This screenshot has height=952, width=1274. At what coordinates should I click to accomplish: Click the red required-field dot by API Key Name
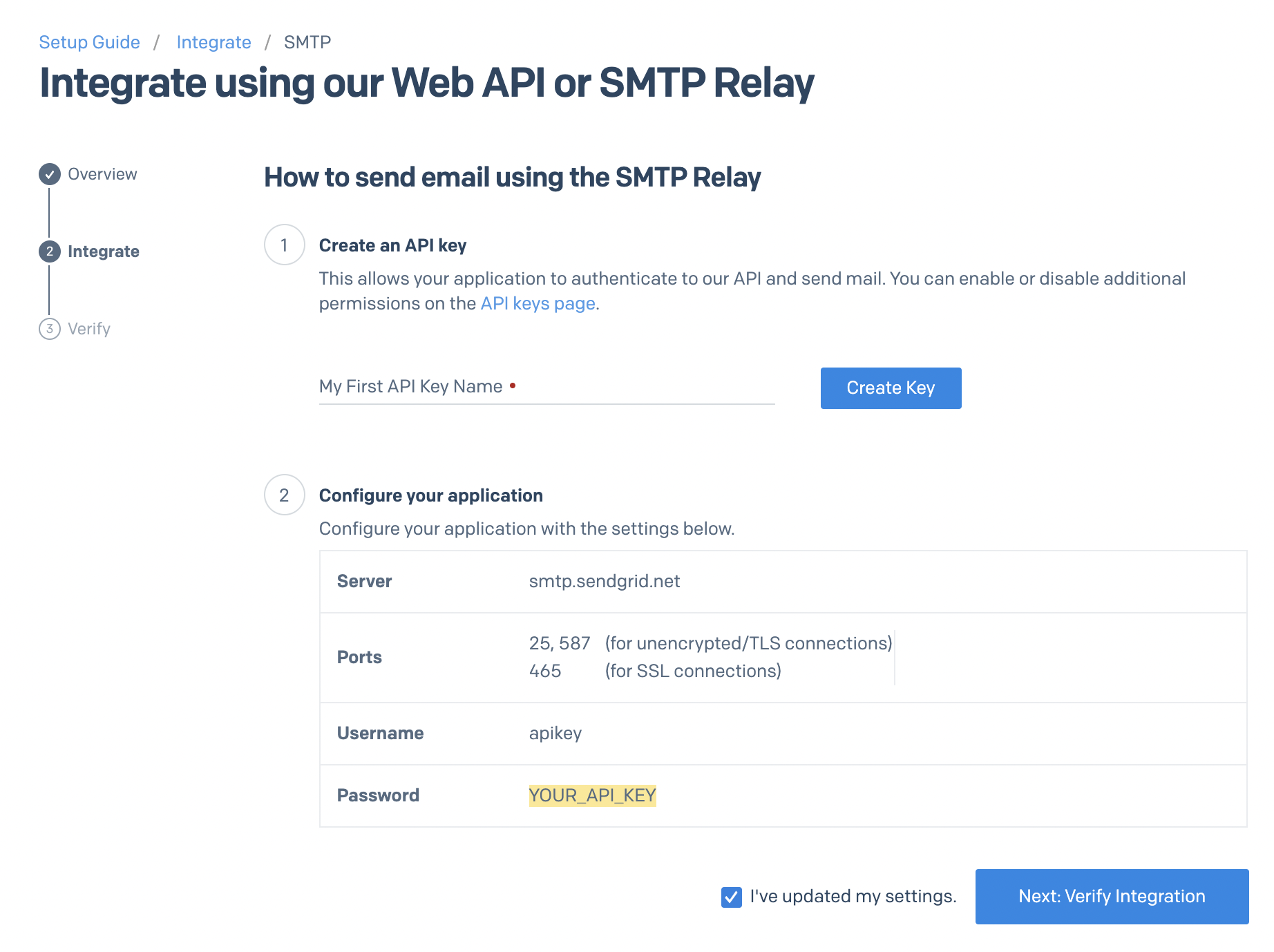point(513,386)
